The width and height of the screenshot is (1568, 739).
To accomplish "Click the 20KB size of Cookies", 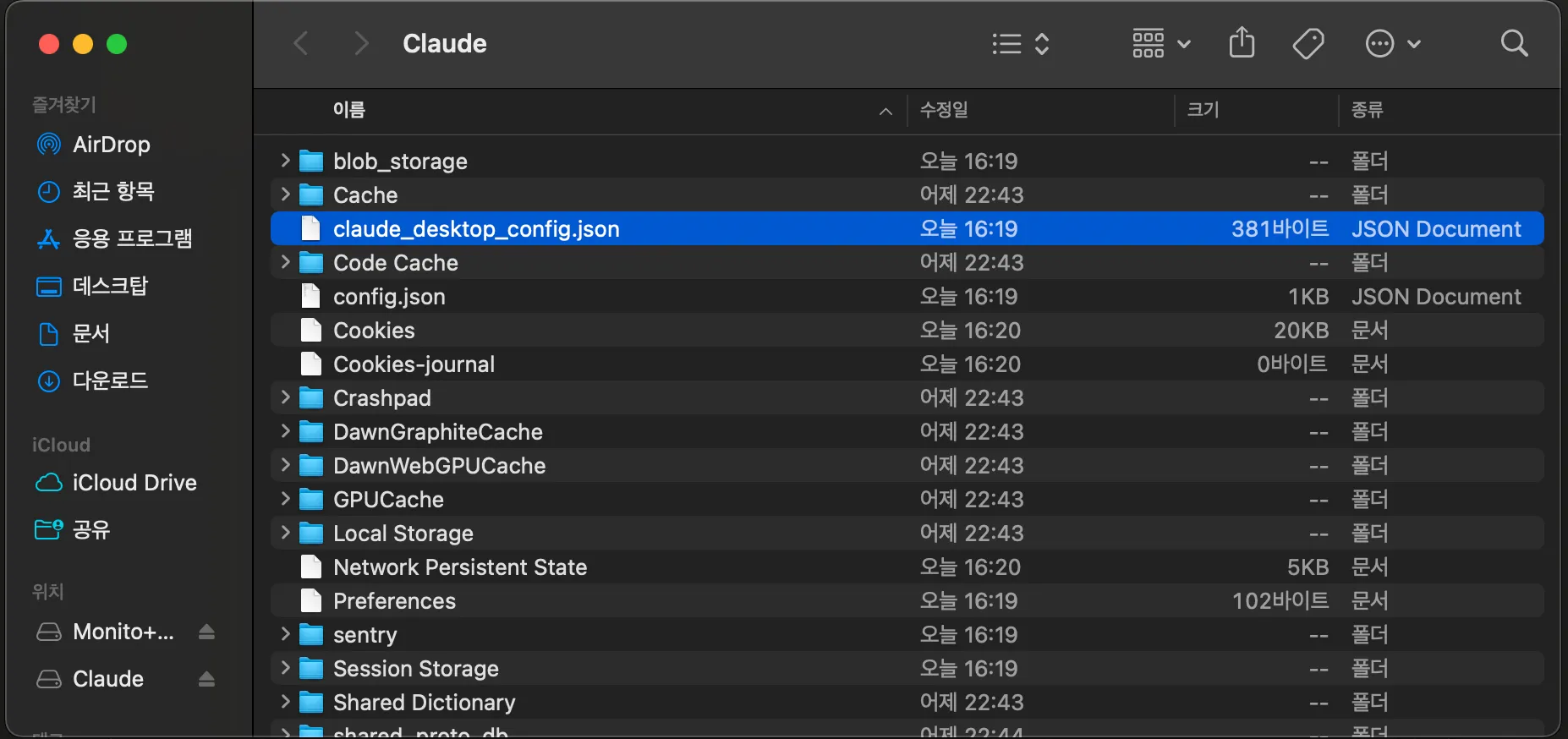I will click(x=1302, y=331).
